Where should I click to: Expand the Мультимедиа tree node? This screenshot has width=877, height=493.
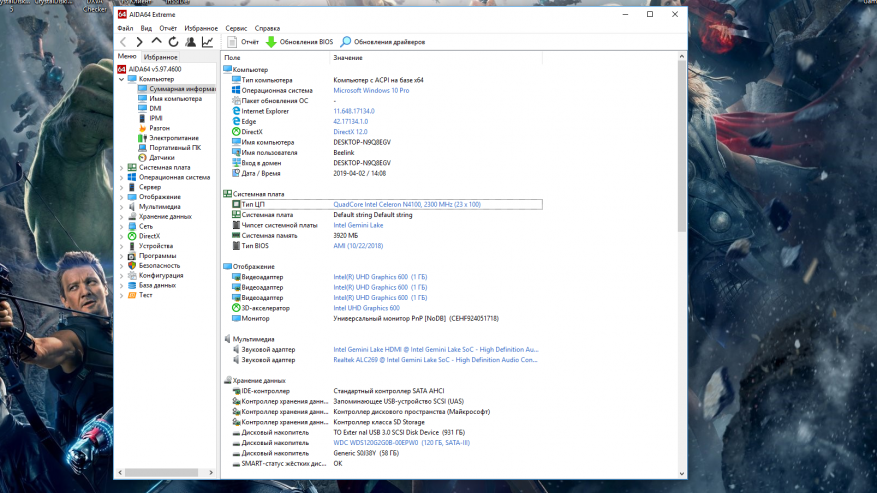point(121,207)
